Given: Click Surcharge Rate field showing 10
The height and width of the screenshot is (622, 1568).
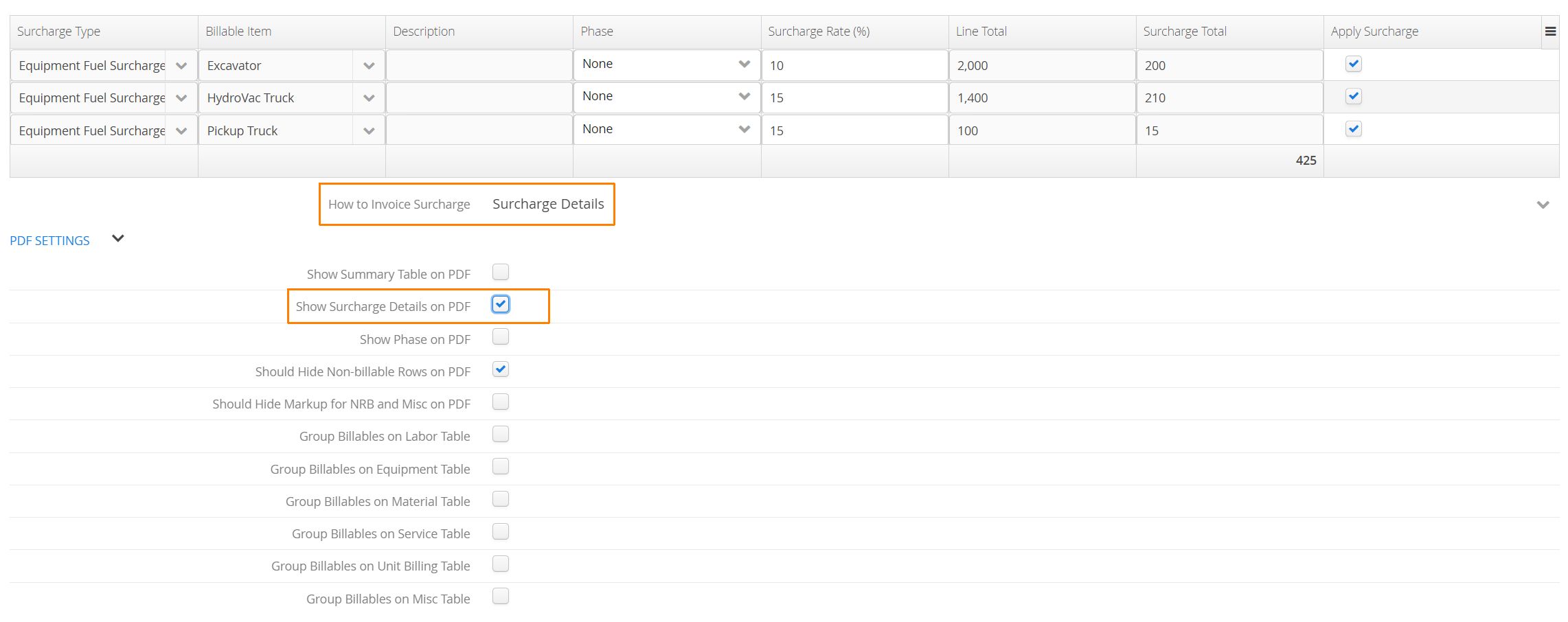Looking at the screenshot, I should point(854,66).
